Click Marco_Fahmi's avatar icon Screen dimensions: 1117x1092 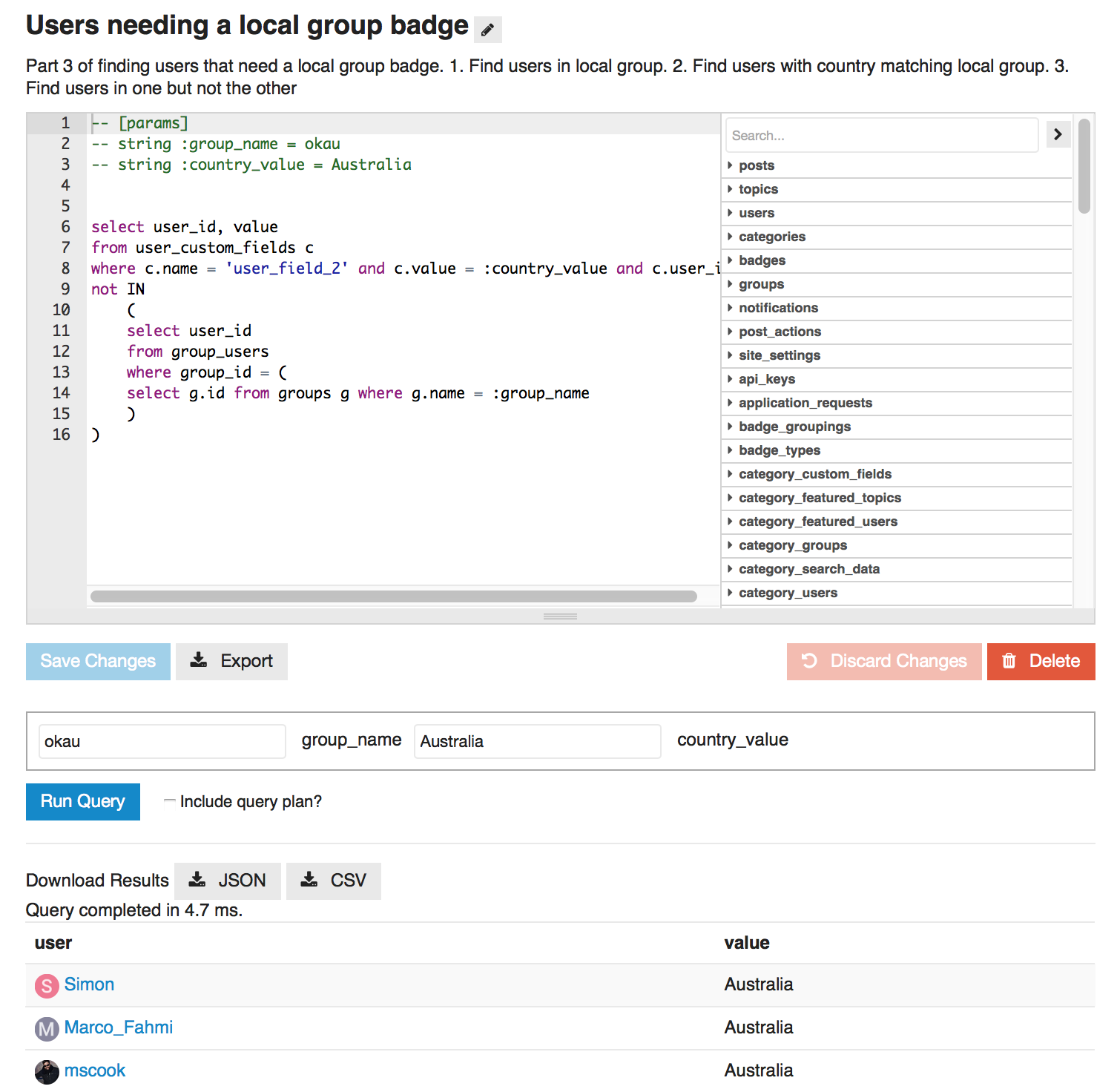click(x=47, y=1028)
